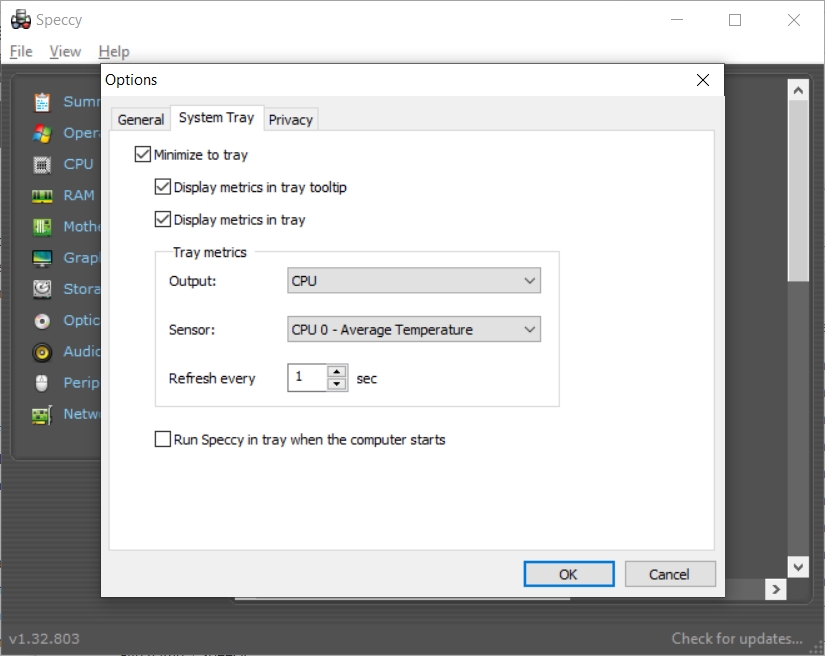
Task: Click the RAM module icon in sidebar
Action: pos(42,196)
